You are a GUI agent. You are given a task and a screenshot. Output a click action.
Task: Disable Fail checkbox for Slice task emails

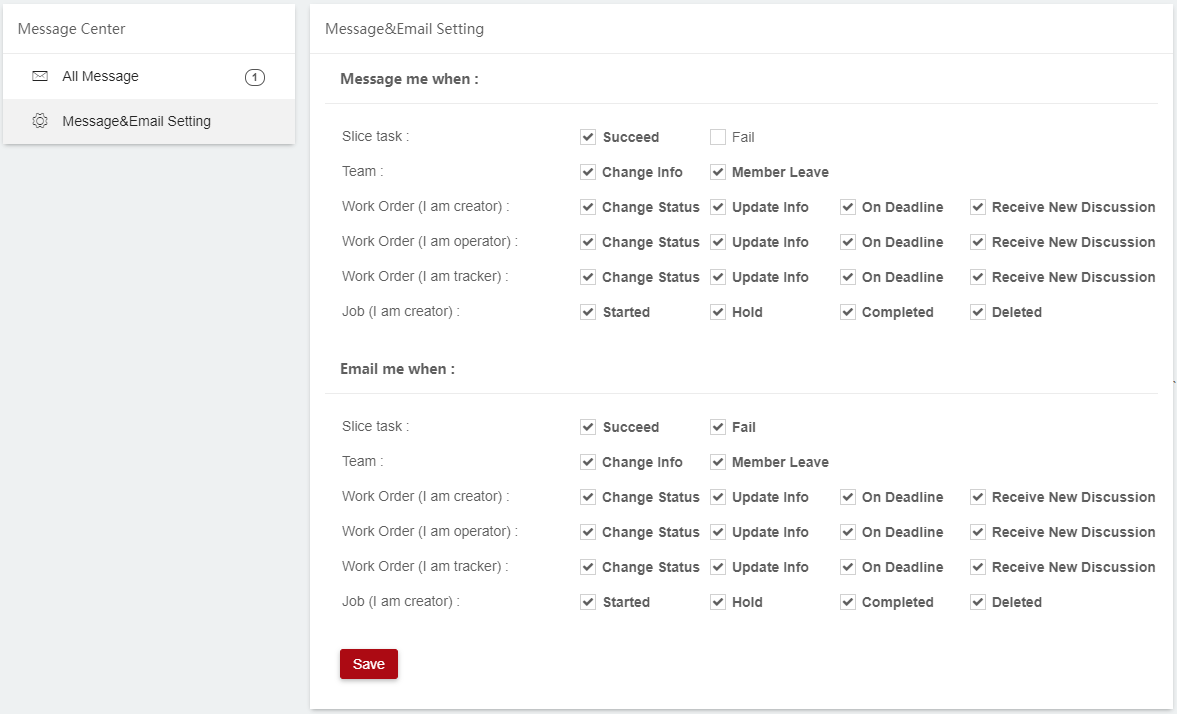click(x=718, y=427)
